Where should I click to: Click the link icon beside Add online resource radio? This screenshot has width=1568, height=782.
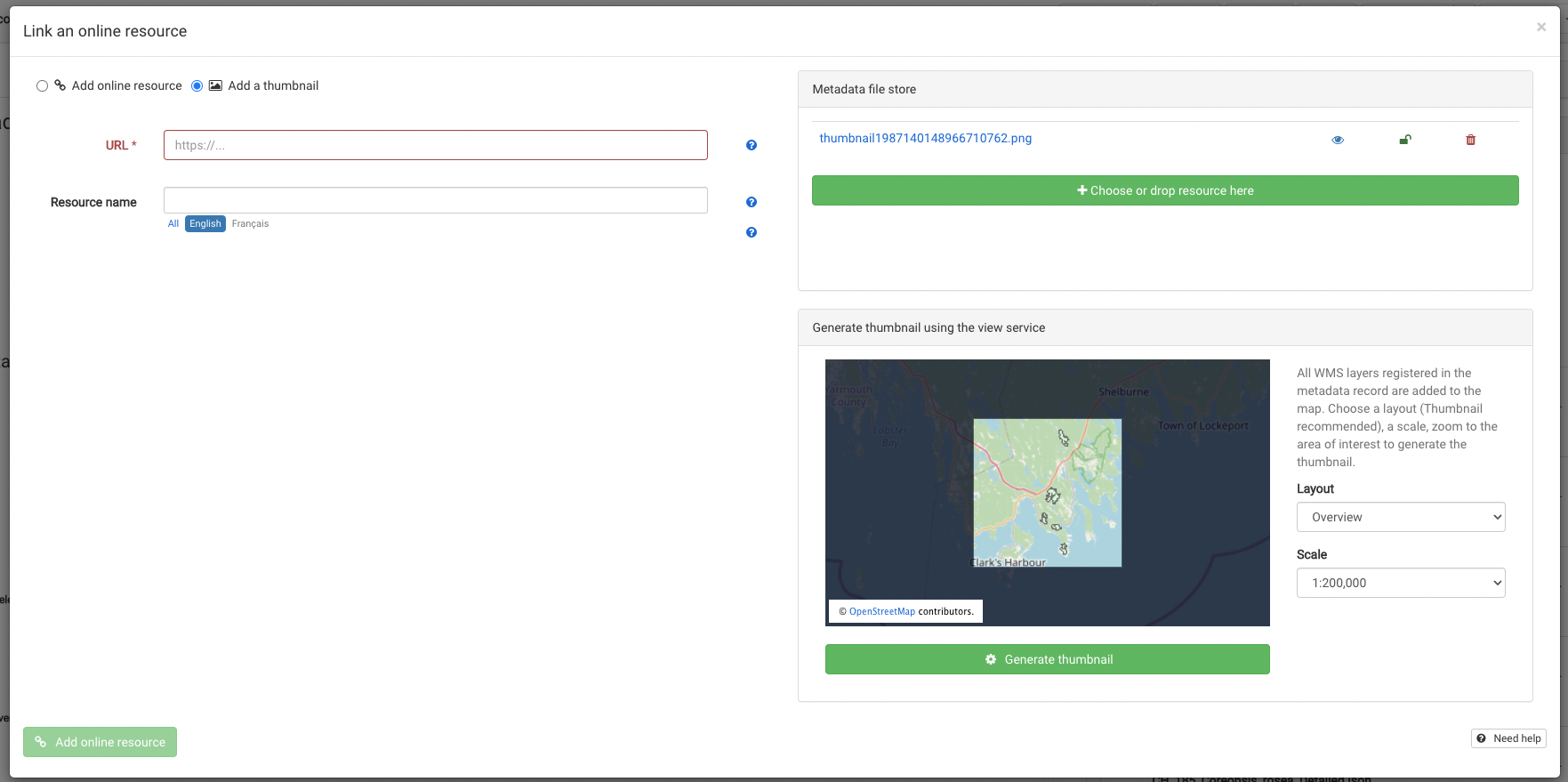click(60, 85)
